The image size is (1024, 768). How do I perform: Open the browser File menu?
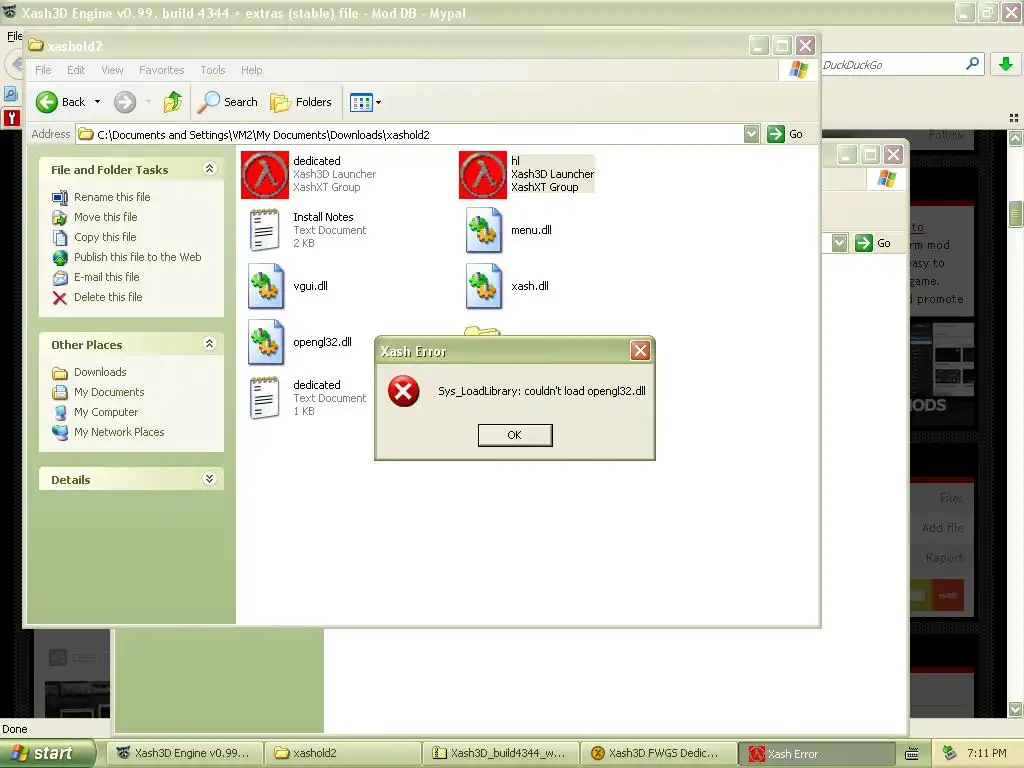(x=14, y=35)
